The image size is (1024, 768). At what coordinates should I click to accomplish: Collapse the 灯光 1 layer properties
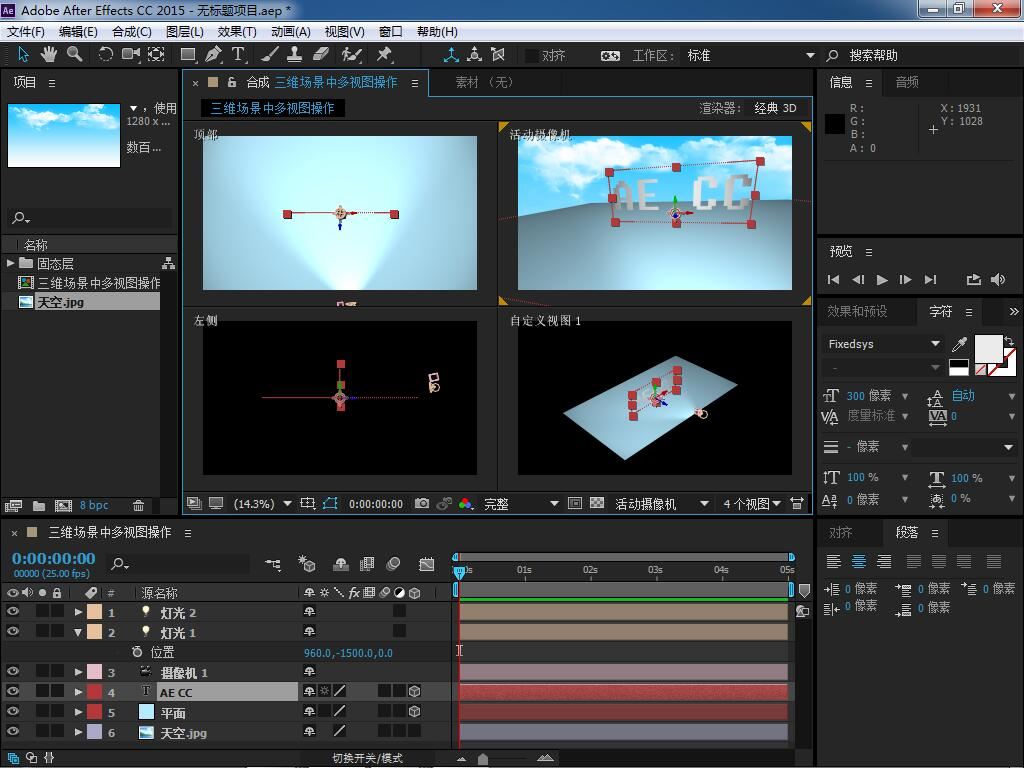(78, 632)
